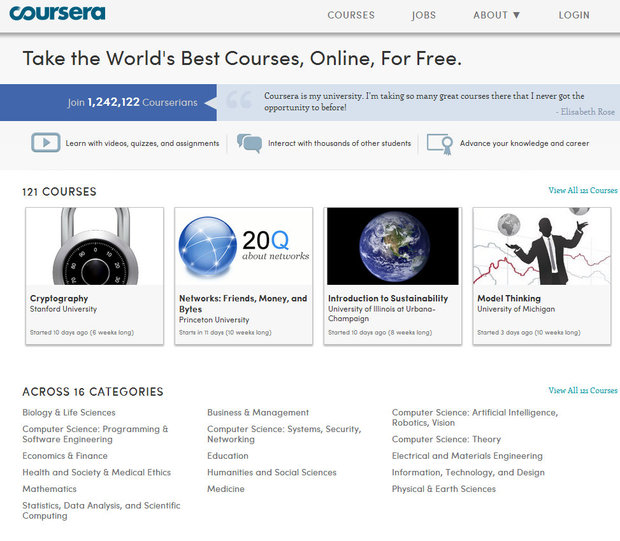
Task: Go to the JOBS page
Action: point(423,15)
